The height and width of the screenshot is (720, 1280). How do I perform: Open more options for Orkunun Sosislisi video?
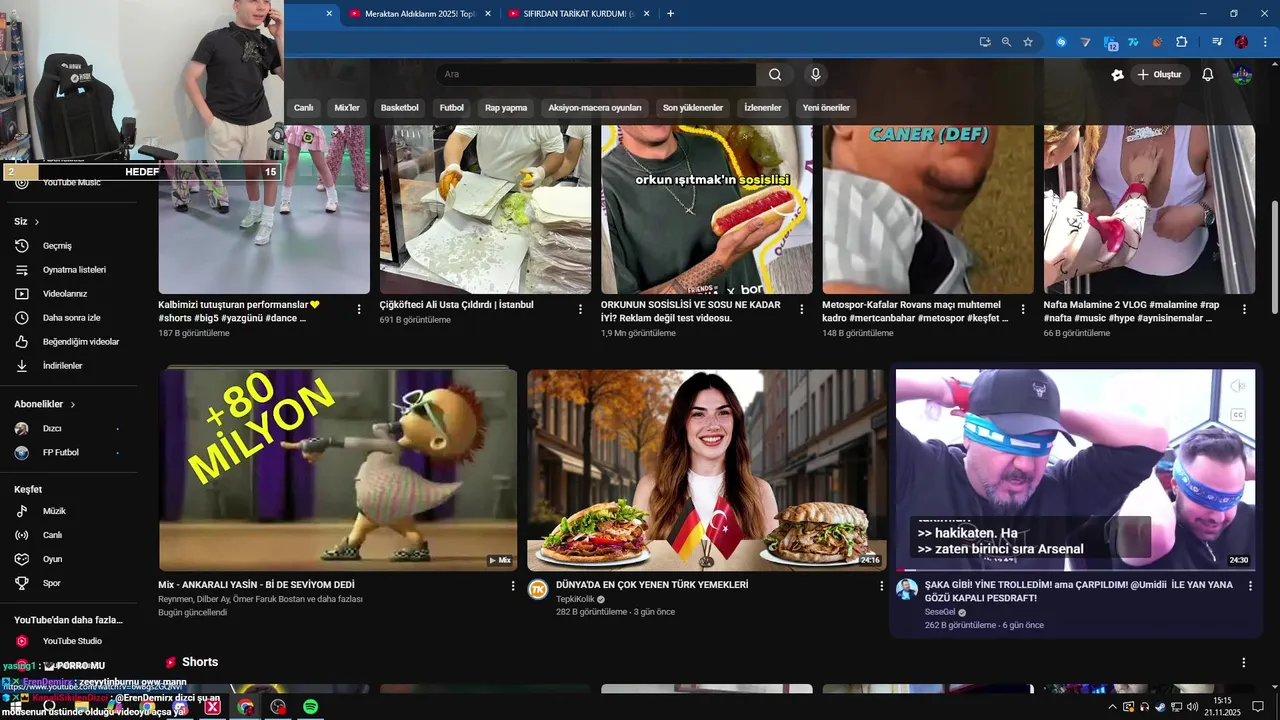(801, 310)
